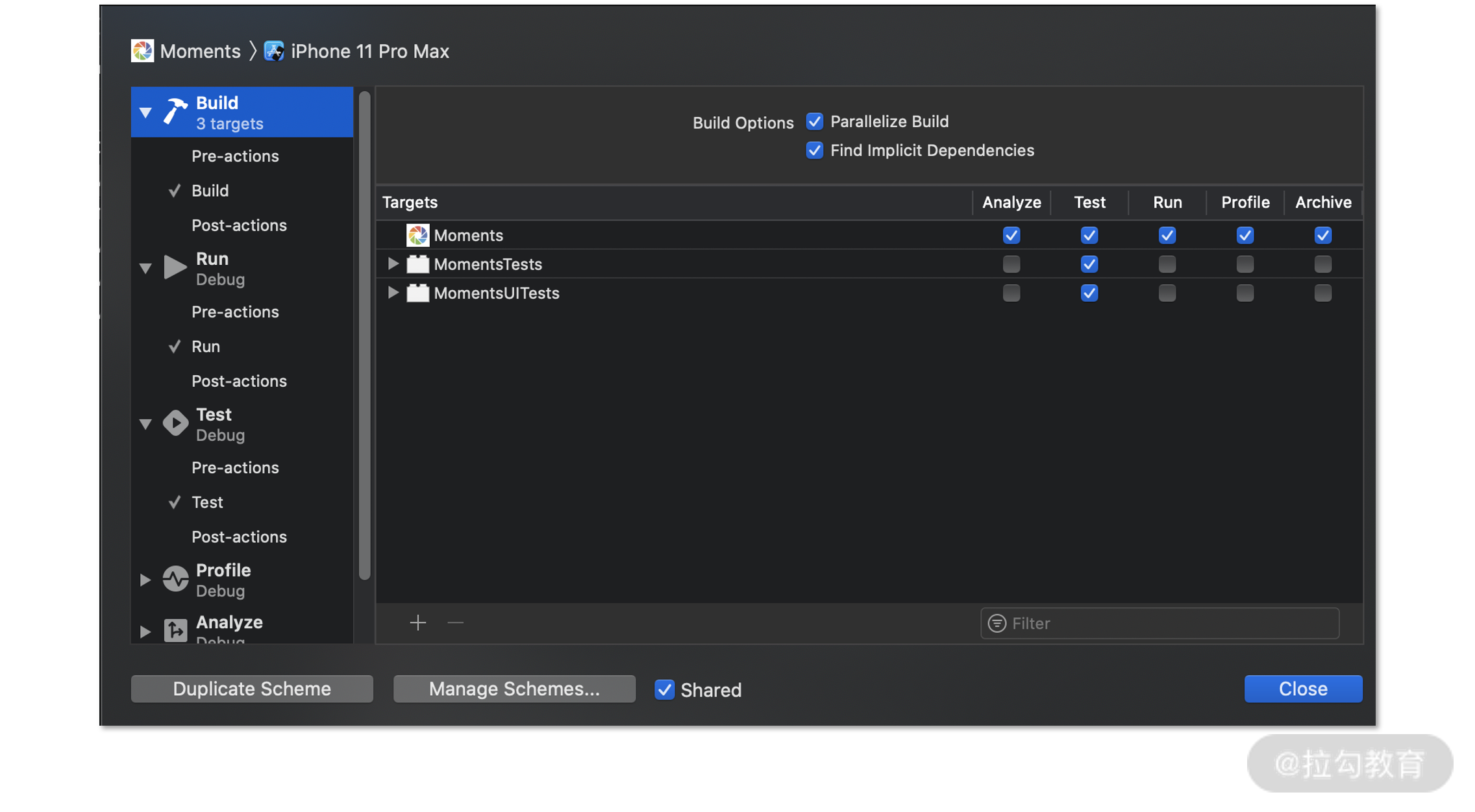Screen dimensions: 1475x812
Task: Click the Profile instrument icon in sidebar
Action: (x=175, y=578)
